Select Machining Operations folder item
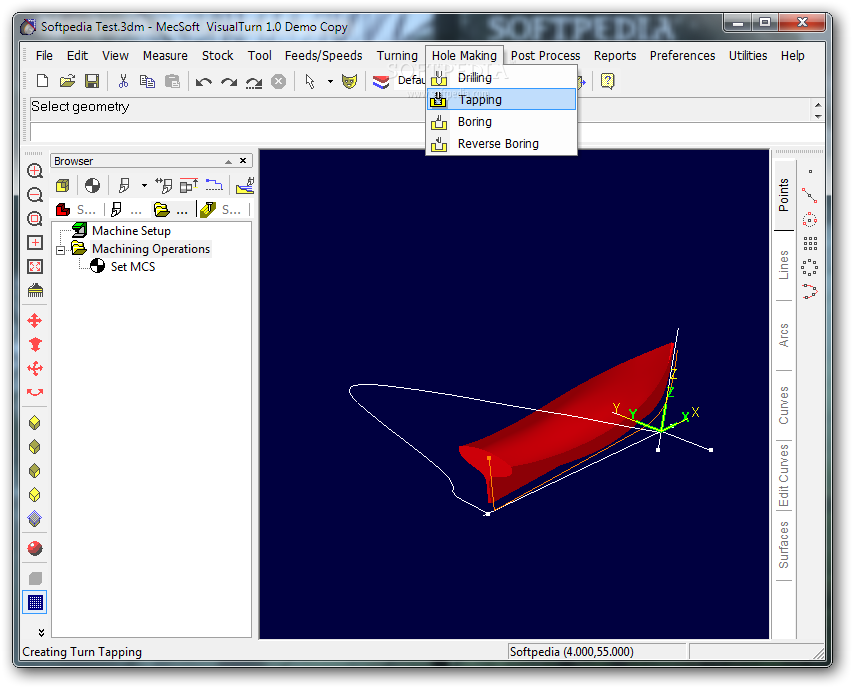Image resolution: width=853 pixels, height=688 pixels. (151, 249)
